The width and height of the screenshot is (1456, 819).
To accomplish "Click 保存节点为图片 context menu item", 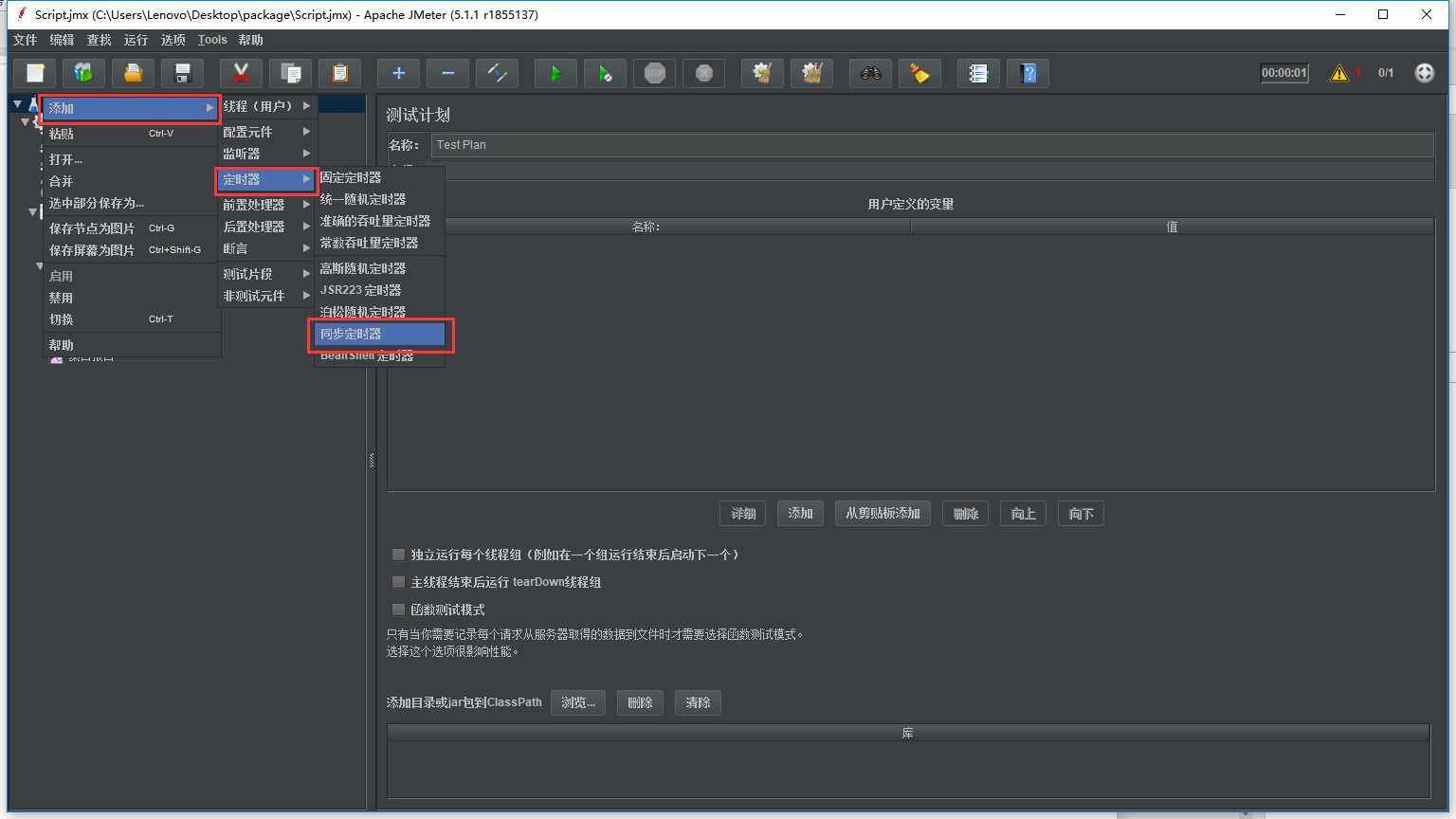I will pyautogui.click(x=132, y=228).
